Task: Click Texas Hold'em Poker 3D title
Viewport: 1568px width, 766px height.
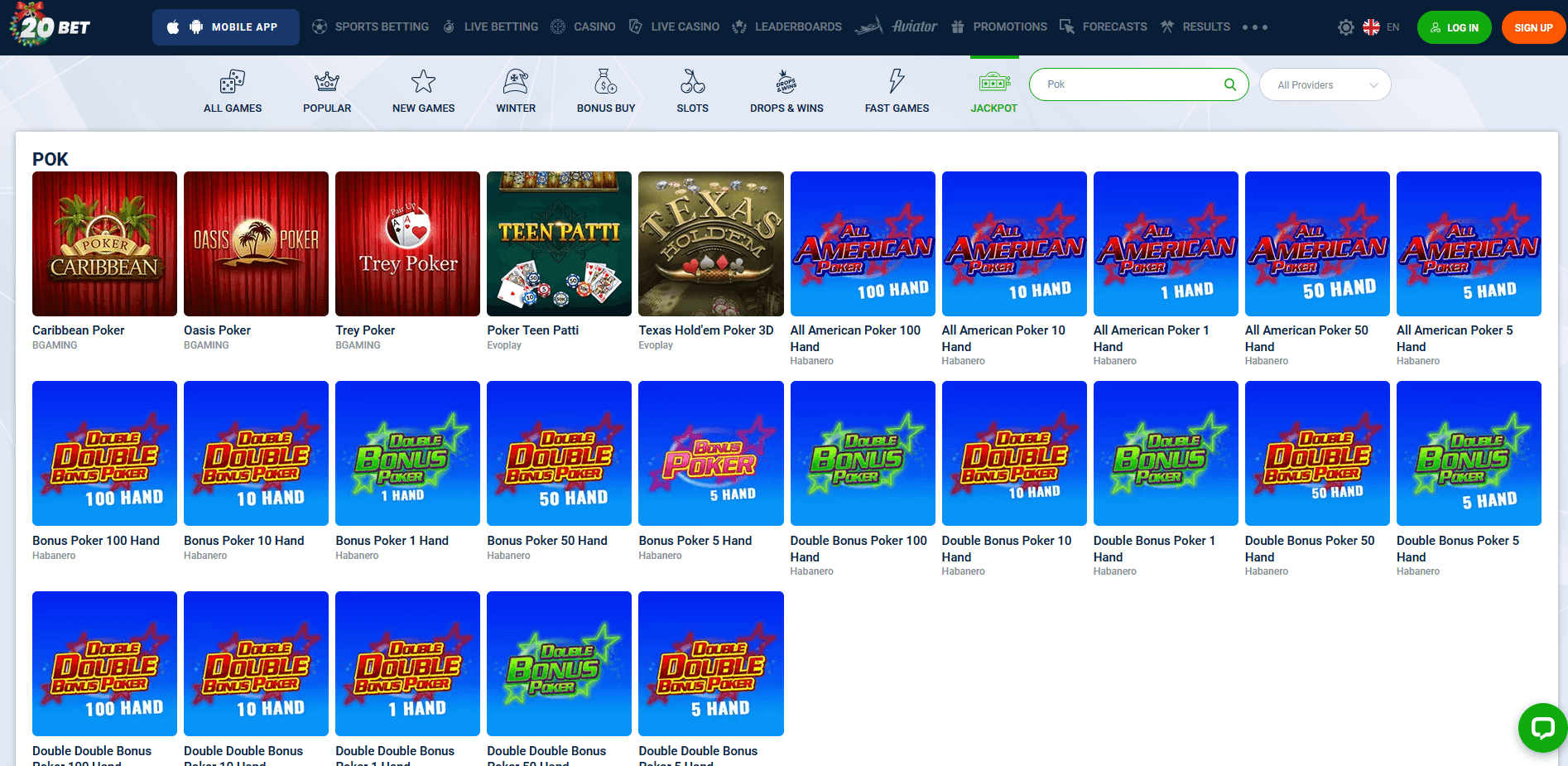Action: click(705, 330)
